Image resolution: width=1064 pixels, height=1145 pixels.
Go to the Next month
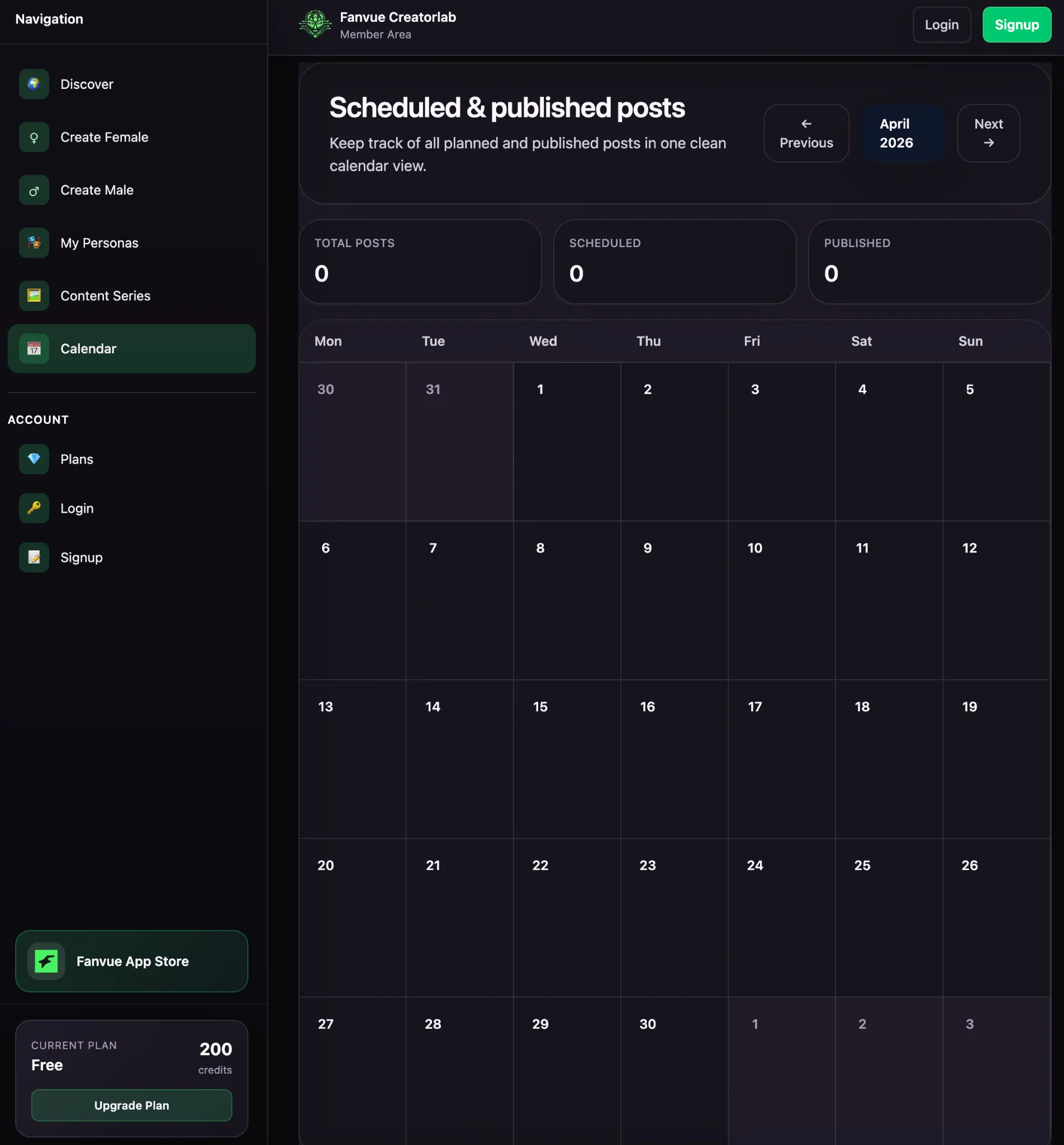[988, 133]
